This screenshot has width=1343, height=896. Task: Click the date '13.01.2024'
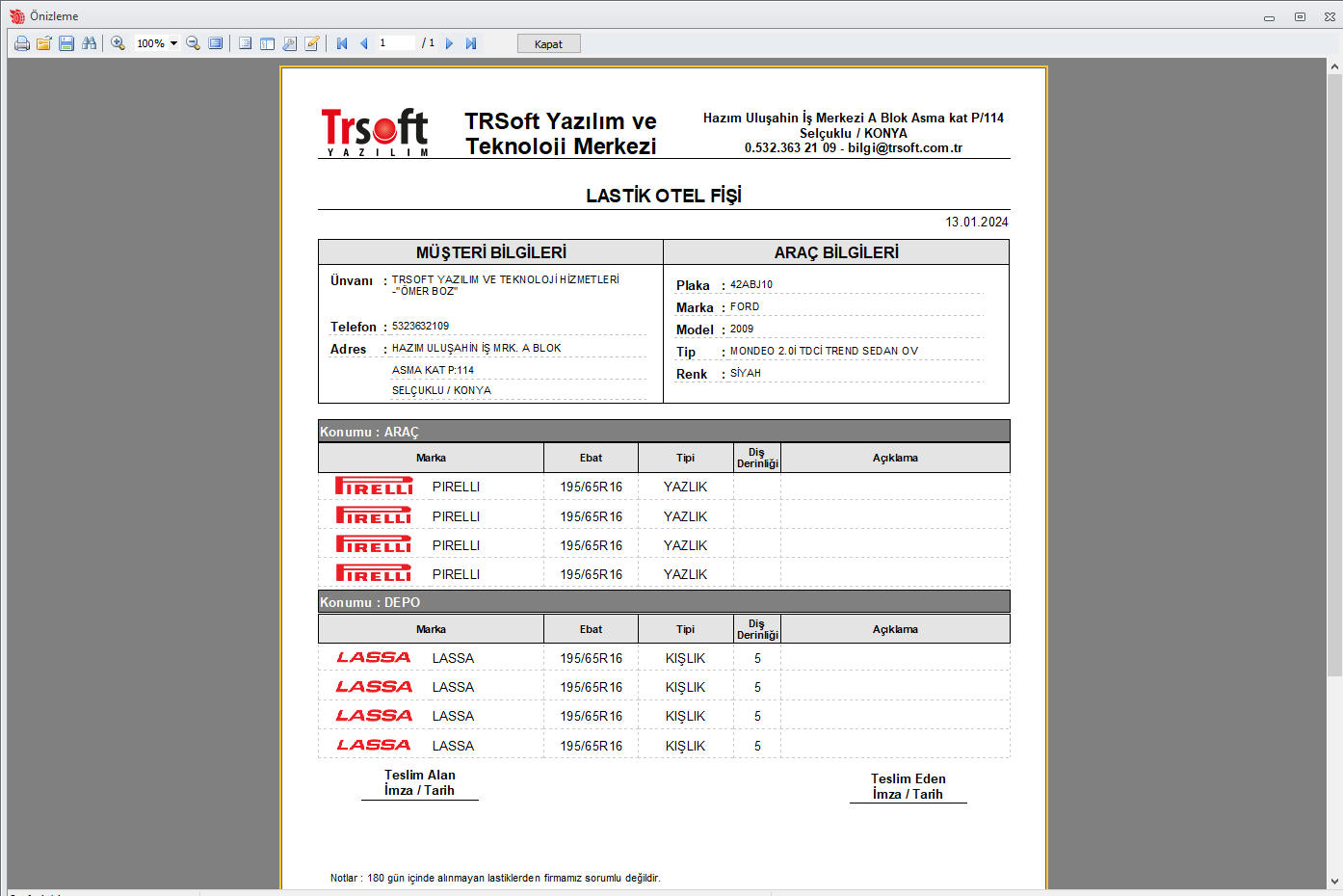pyautogui.click(x=977, y=222)
